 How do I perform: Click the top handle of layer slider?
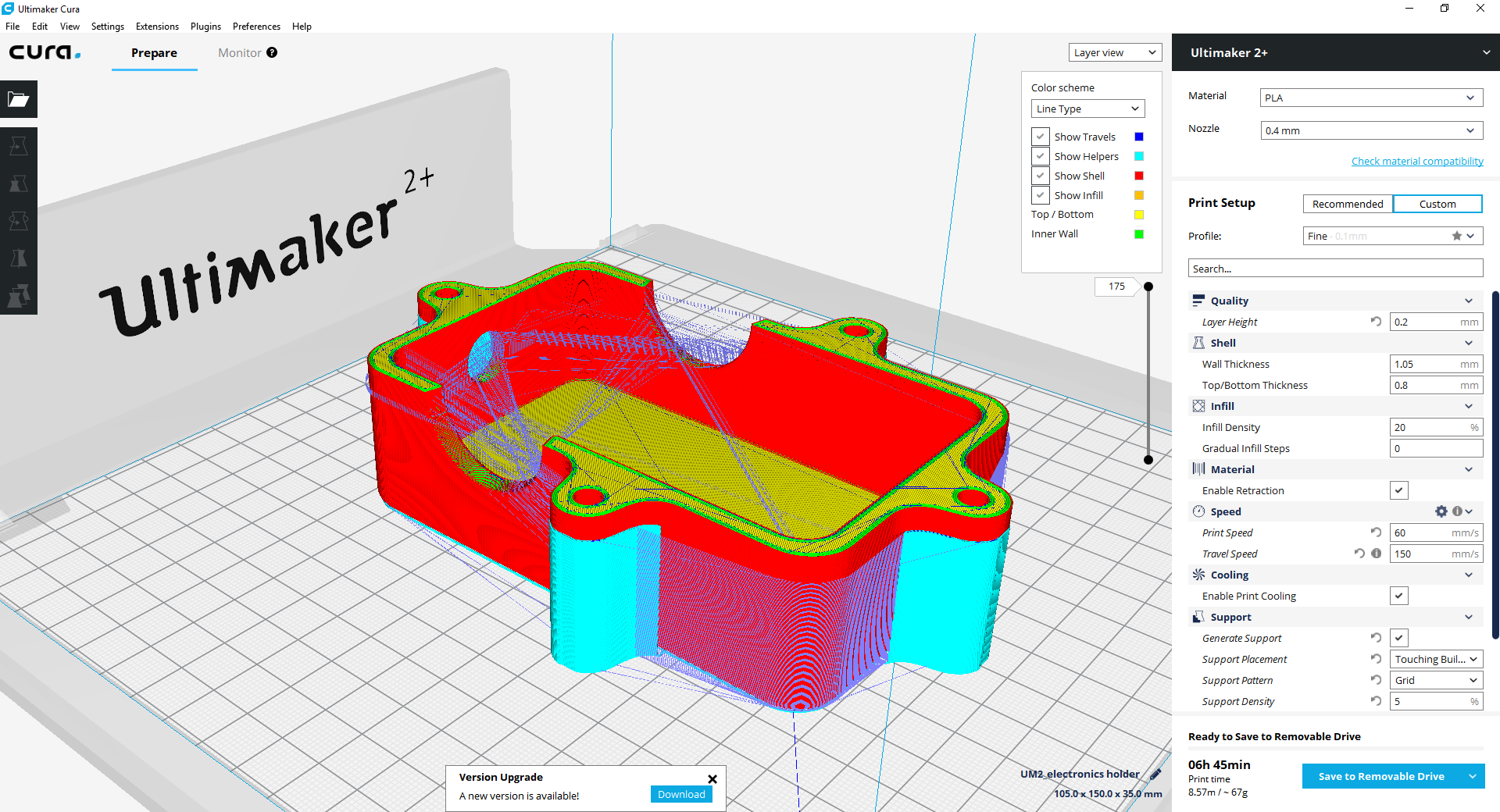pos(1148,287)
